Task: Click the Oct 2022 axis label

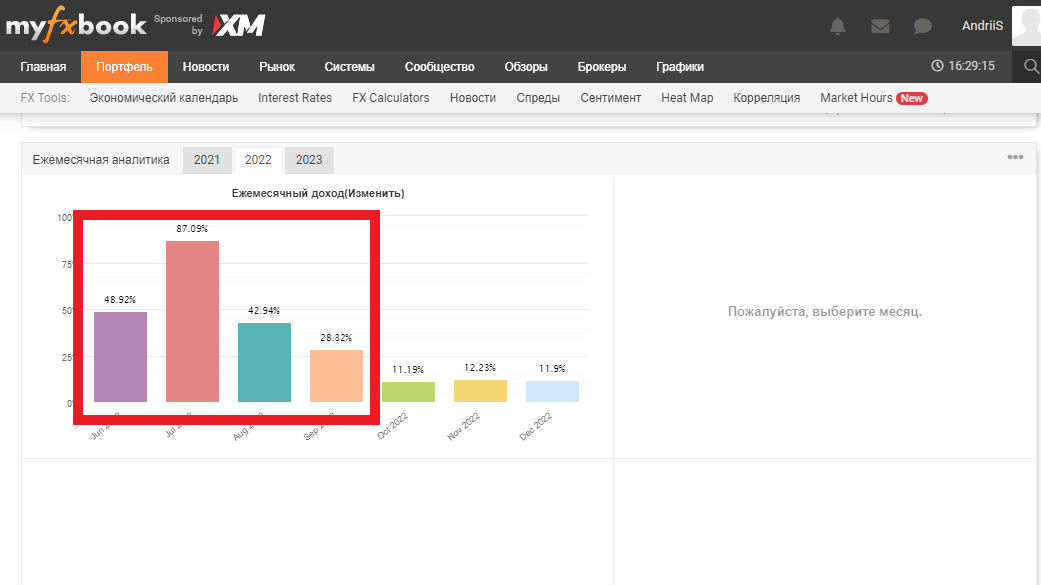Action: tap(392, 426)
